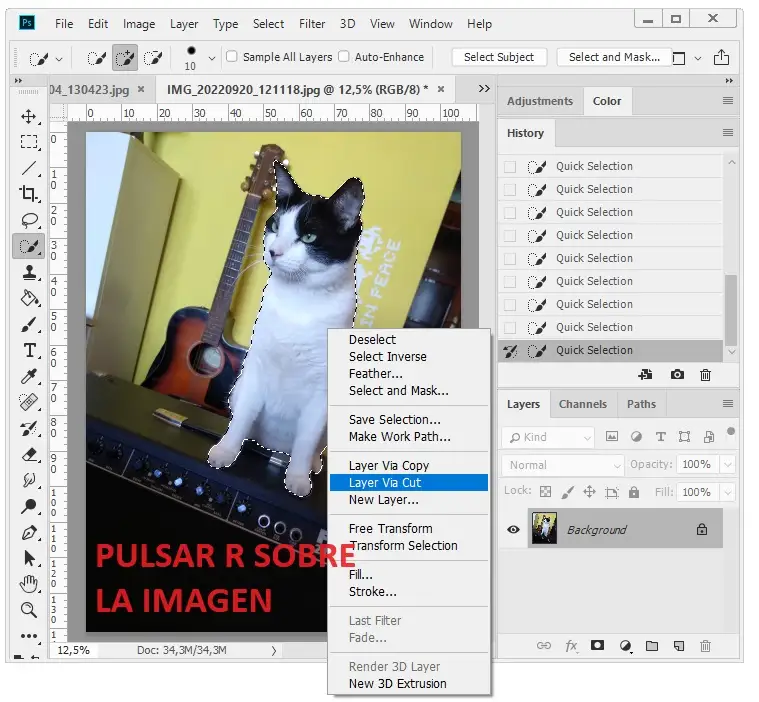Open the tool preset picker dropdown

59,59
